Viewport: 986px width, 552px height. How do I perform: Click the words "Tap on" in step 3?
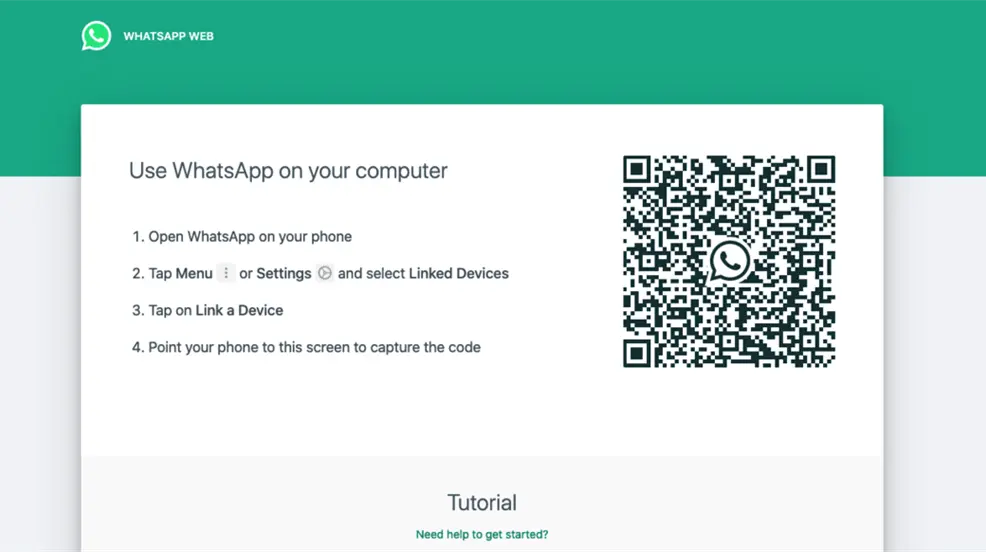[170, 311]
